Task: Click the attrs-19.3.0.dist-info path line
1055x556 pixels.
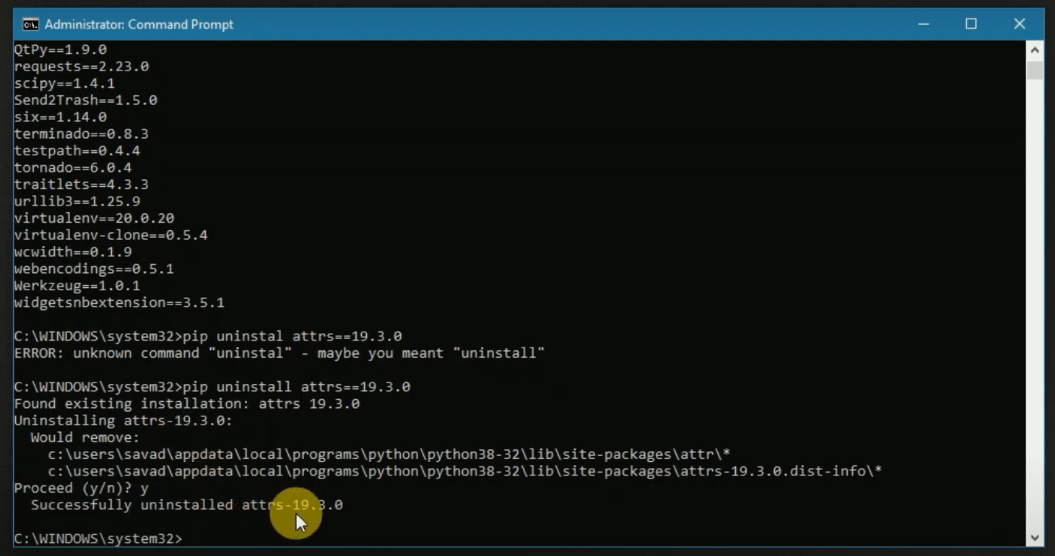Action: [x=464, y=471]
